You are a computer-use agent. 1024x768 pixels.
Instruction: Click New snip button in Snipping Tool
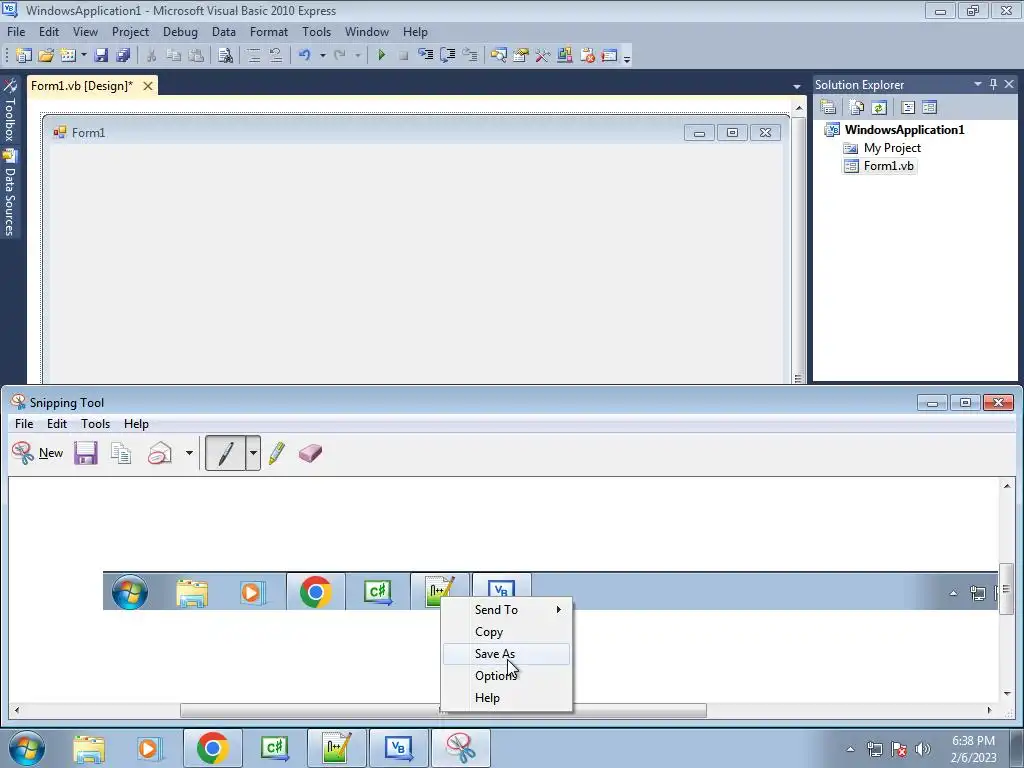(38, 453)
